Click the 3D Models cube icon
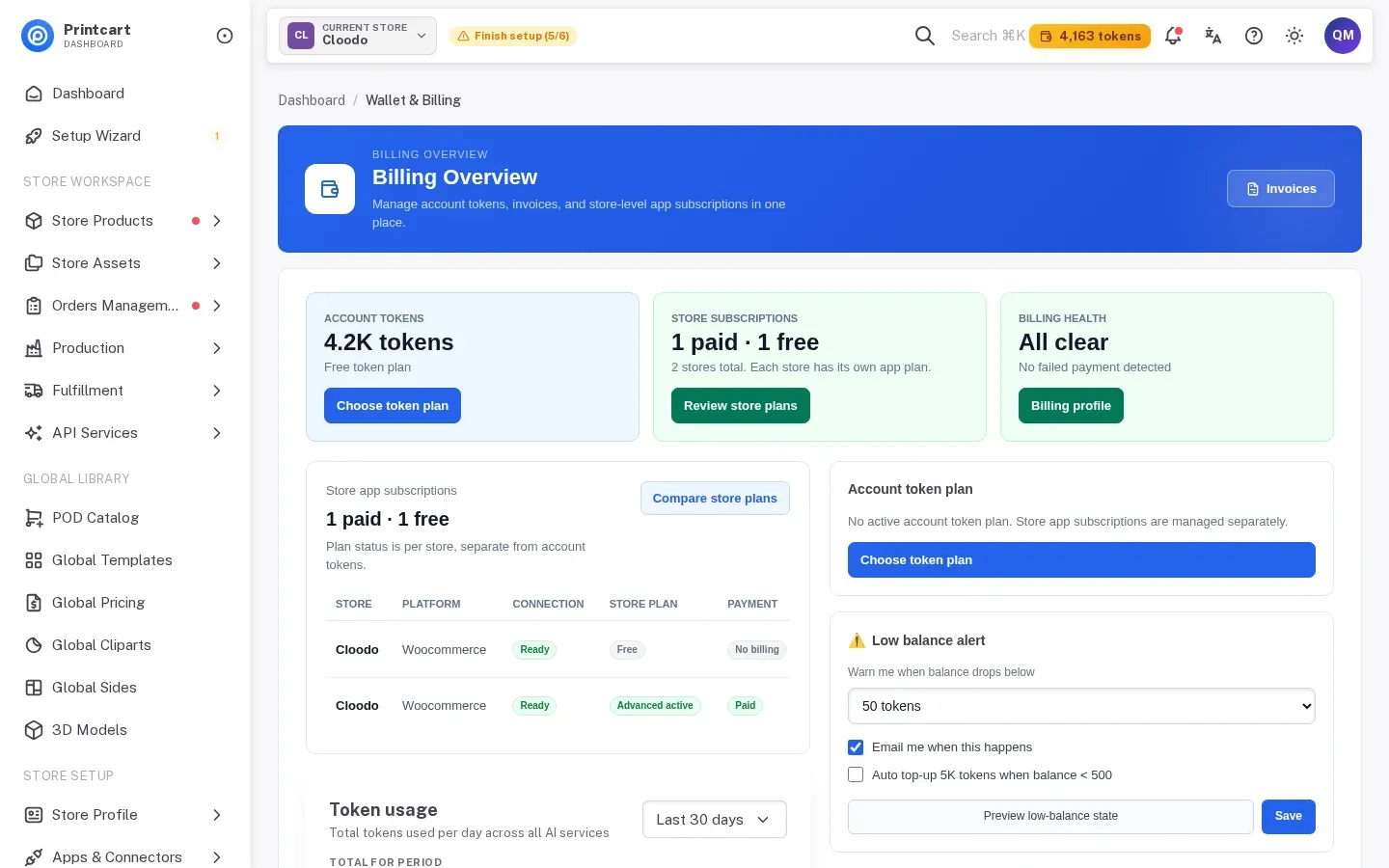 (34, 730)
